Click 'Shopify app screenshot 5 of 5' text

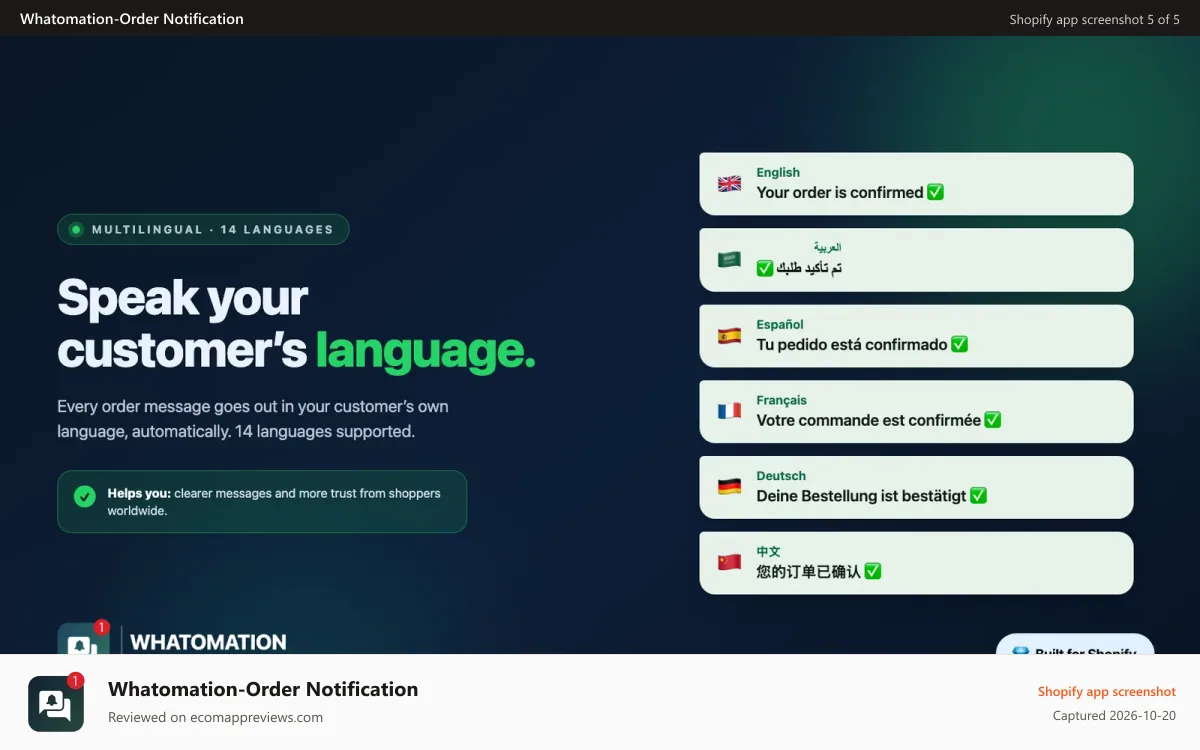(x=1095, y=19)
